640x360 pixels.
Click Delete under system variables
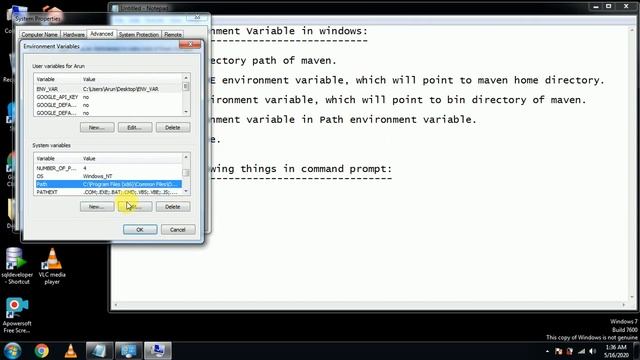[173, 207]
